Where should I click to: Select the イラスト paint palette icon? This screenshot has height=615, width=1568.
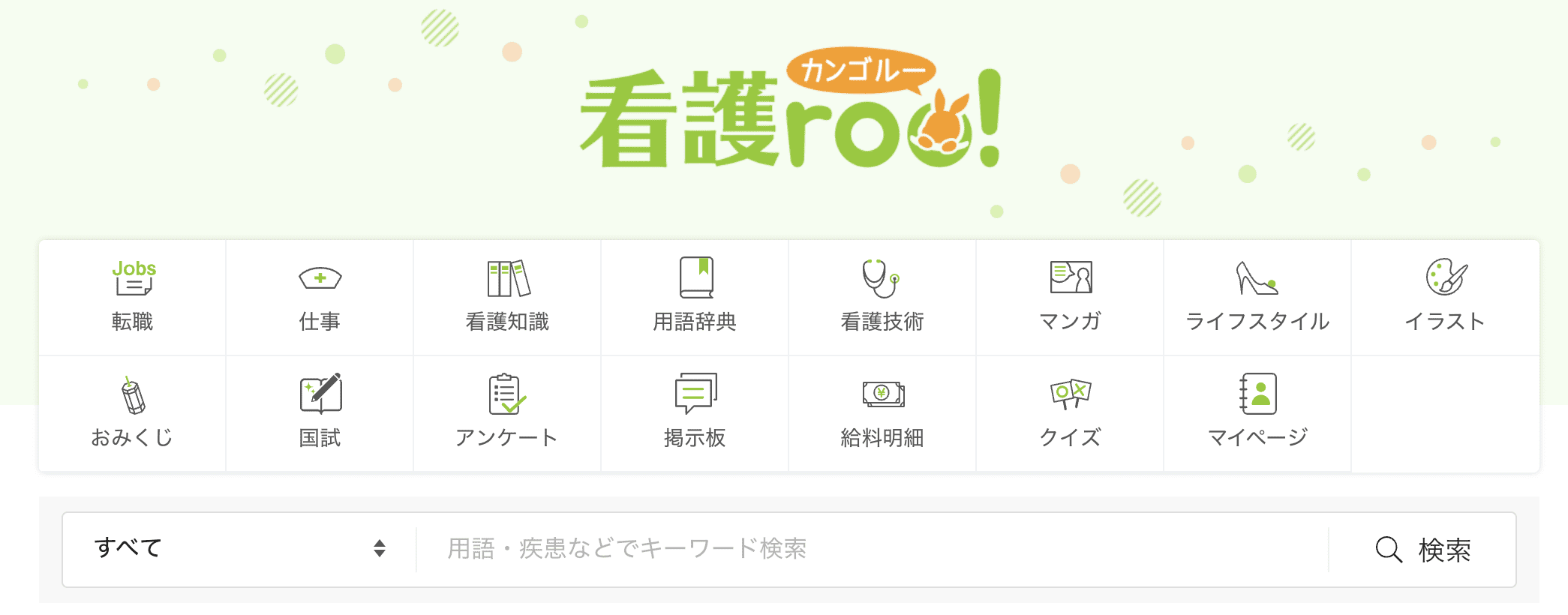(1446, 277)
